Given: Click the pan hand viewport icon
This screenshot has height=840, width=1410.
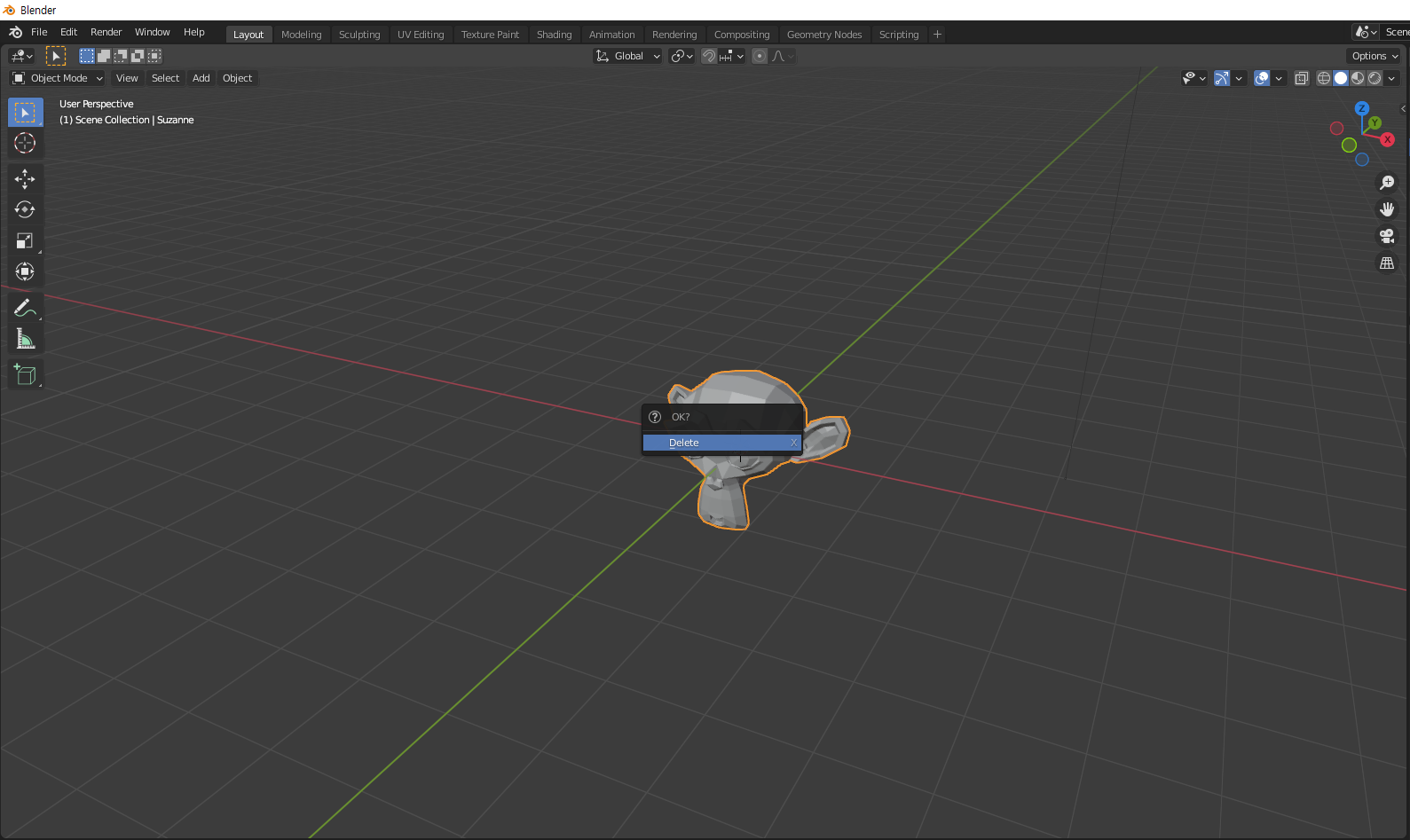Looking at the screenshot, I should click(1387, 209).
